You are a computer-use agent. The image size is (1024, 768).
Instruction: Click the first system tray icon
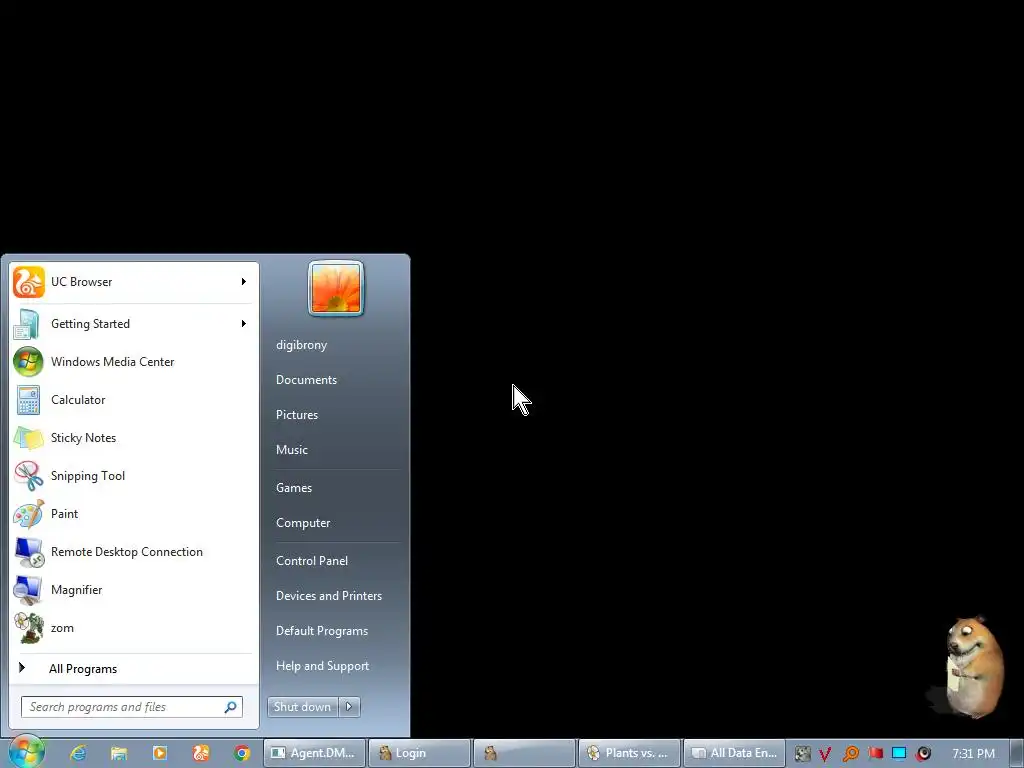(802, 754)
